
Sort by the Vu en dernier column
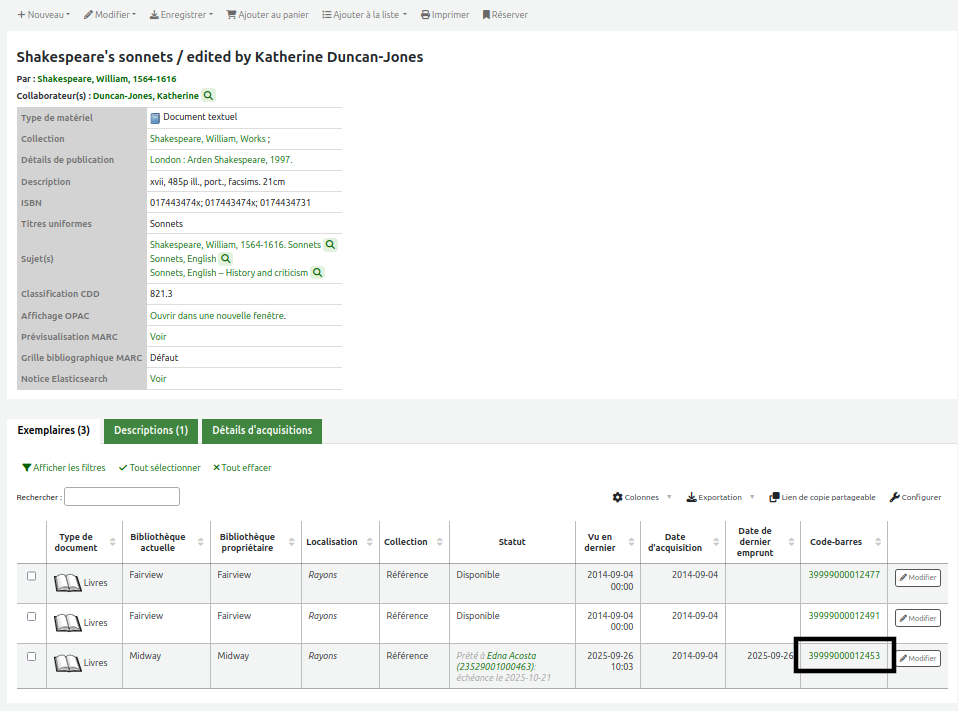pyautogui.click(x=608, y=542)
